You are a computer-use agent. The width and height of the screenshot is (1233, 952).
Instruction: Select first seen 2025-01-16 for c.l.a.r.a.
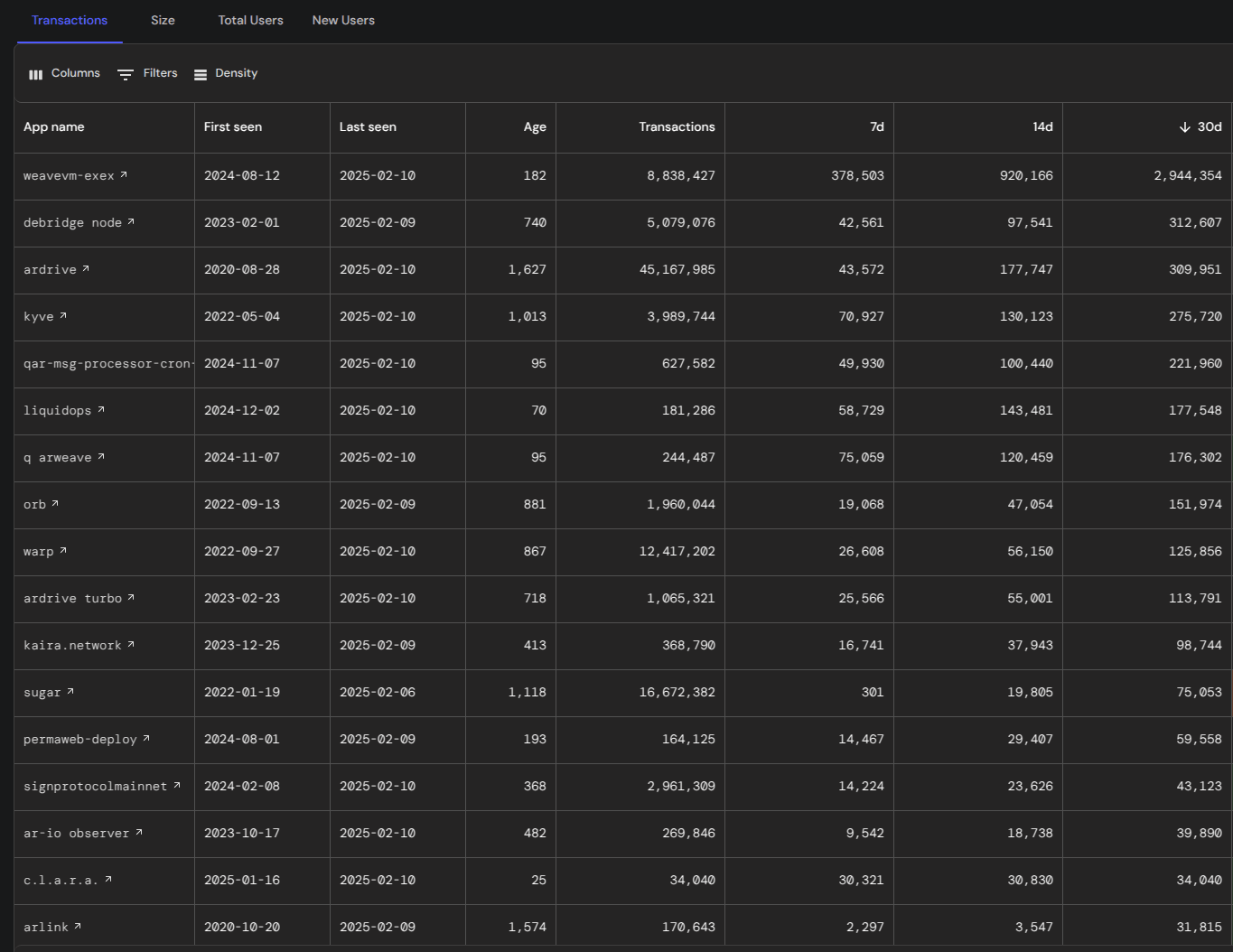pos(242,880)
